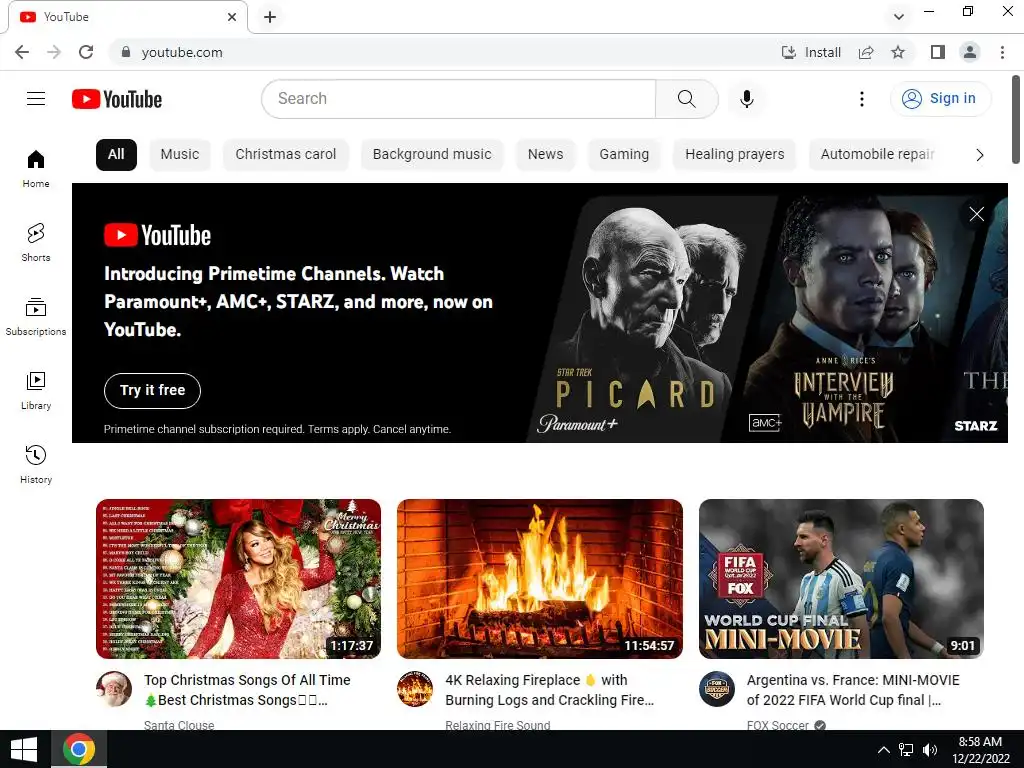Show hidden system tray icons
The width and height of the screenshot is (1024, 768).
(x=883, y=750)
